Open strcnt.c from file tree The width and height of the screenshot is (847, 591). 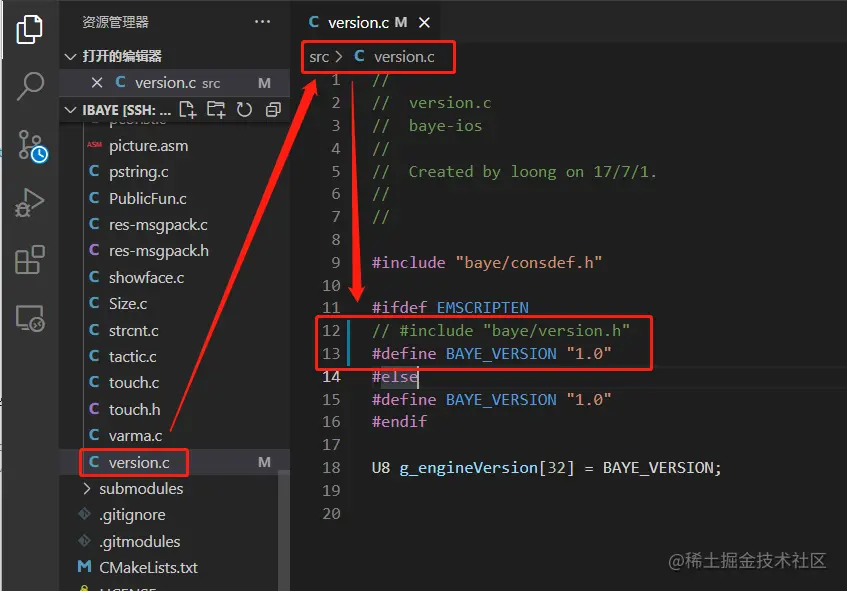point(134,331)
